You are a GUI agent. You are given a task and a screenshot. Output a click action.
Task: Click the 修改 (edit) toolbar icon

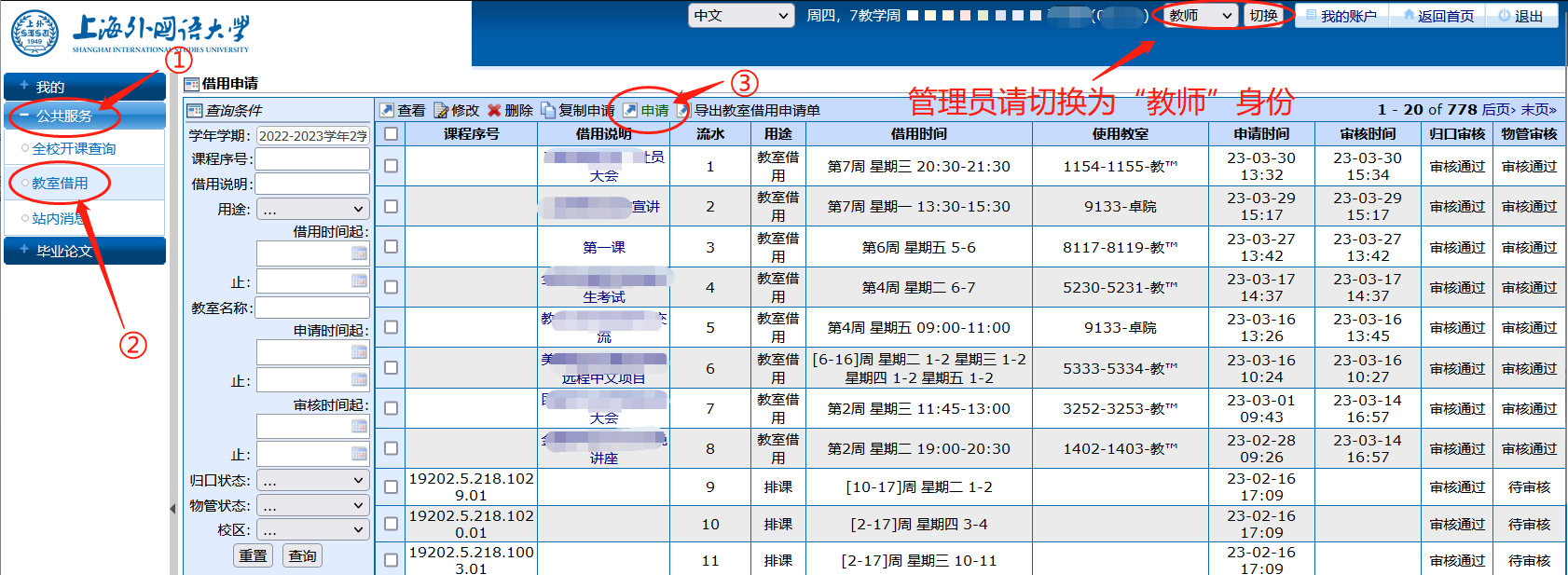(x=441, y=111)
